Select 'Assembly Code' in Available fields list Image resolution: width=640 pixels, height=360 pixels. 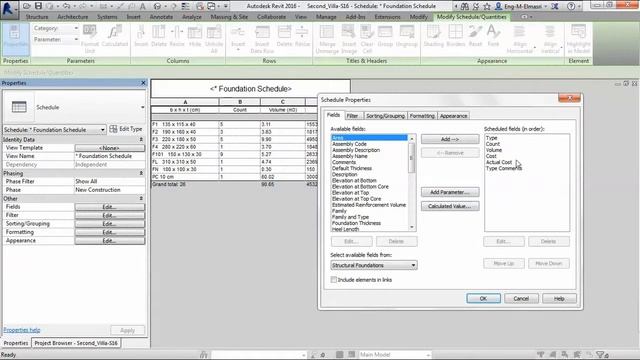tap(349, 144)
